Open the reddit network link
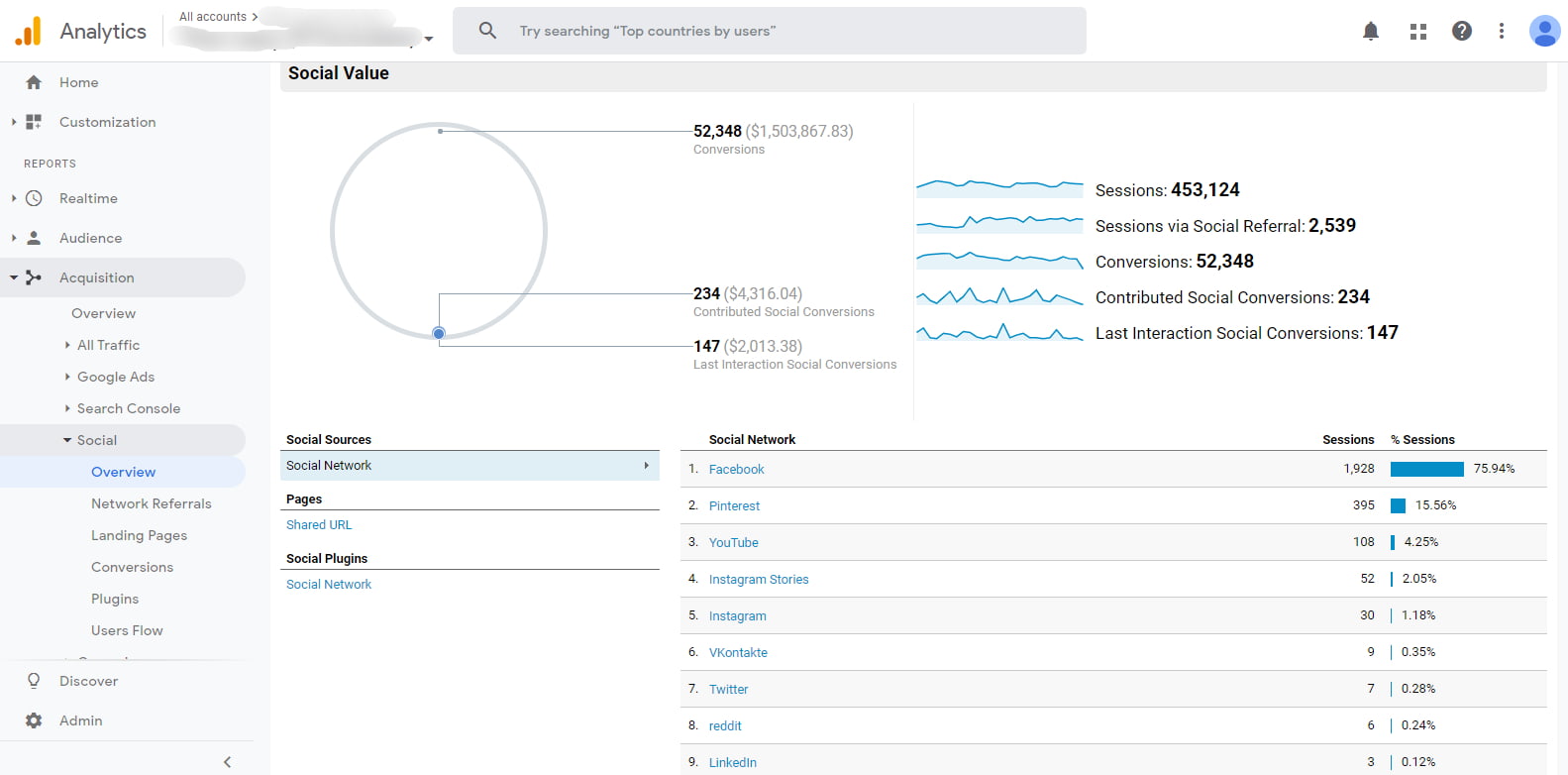 point(725,726)
